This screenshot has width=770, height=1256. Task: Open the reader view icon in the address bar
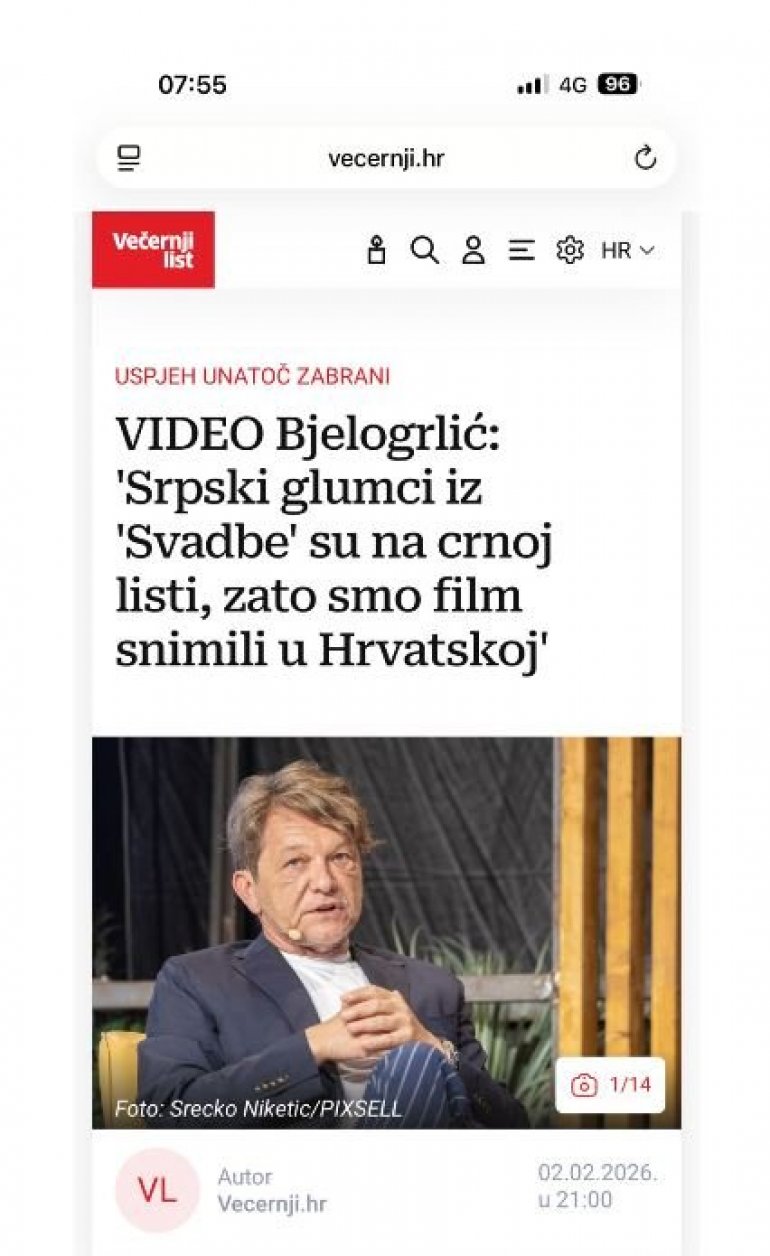[128, 158]
